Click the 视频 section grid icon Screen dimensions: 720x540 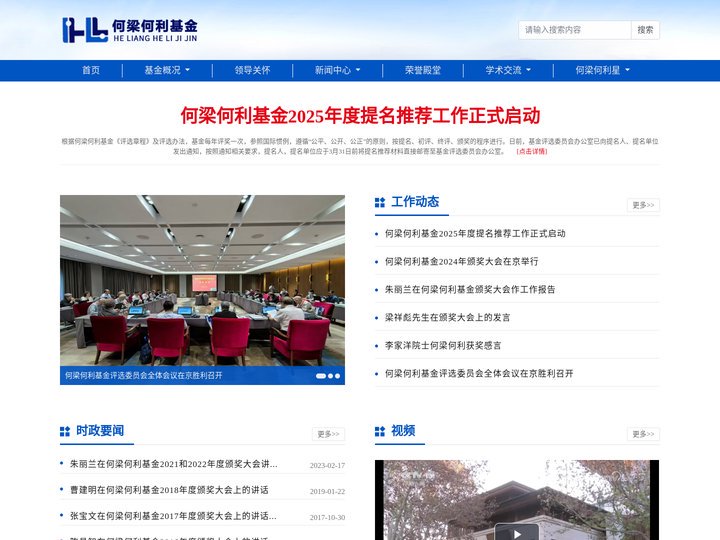tap(380, 431)
